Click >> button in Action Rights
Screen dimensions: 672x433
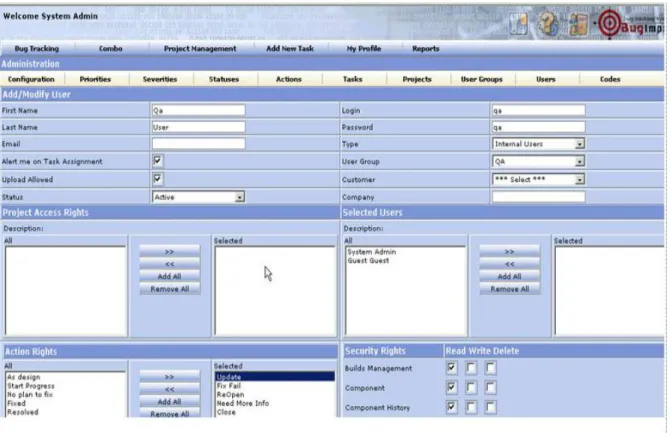coord(169,377)
